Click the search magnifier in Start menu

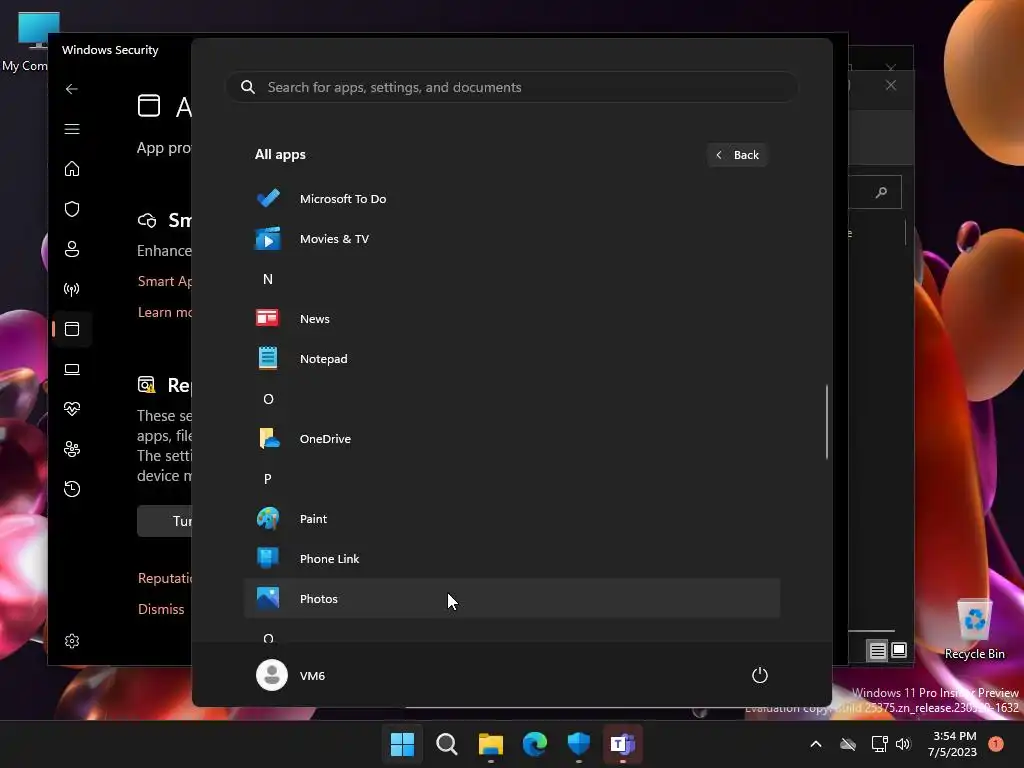click(x=248, y=87)
